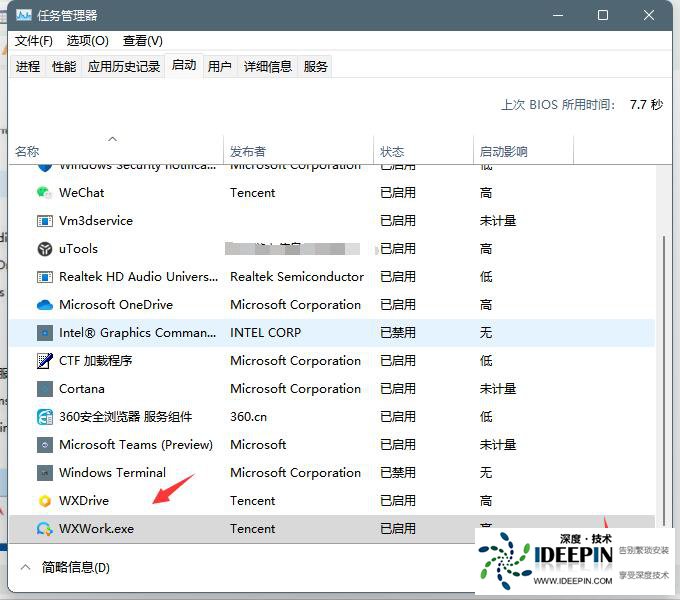Image resolution: width=680 pixels, height=600 pixels.
Task: Select the Vm3dservice entry
Action: [96, 221]
